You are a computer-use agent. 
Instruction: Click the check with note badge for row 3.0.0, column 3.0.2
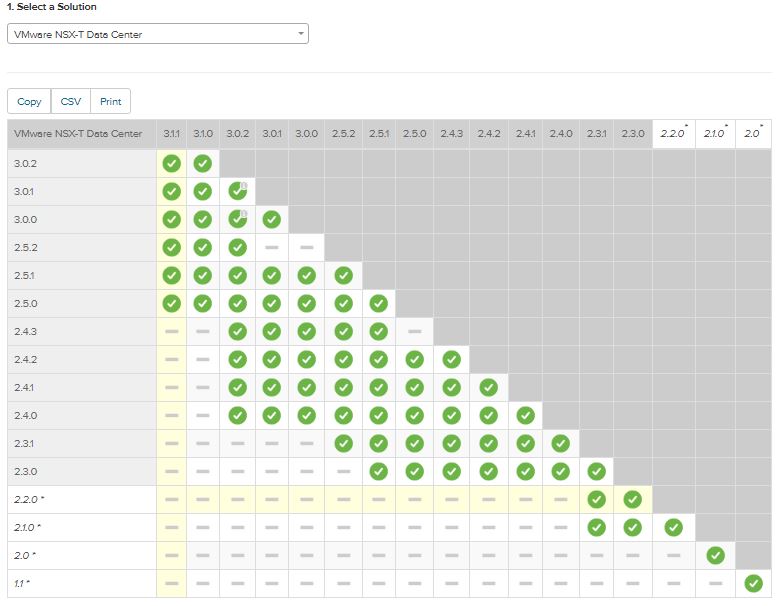(x=237, y=219)
